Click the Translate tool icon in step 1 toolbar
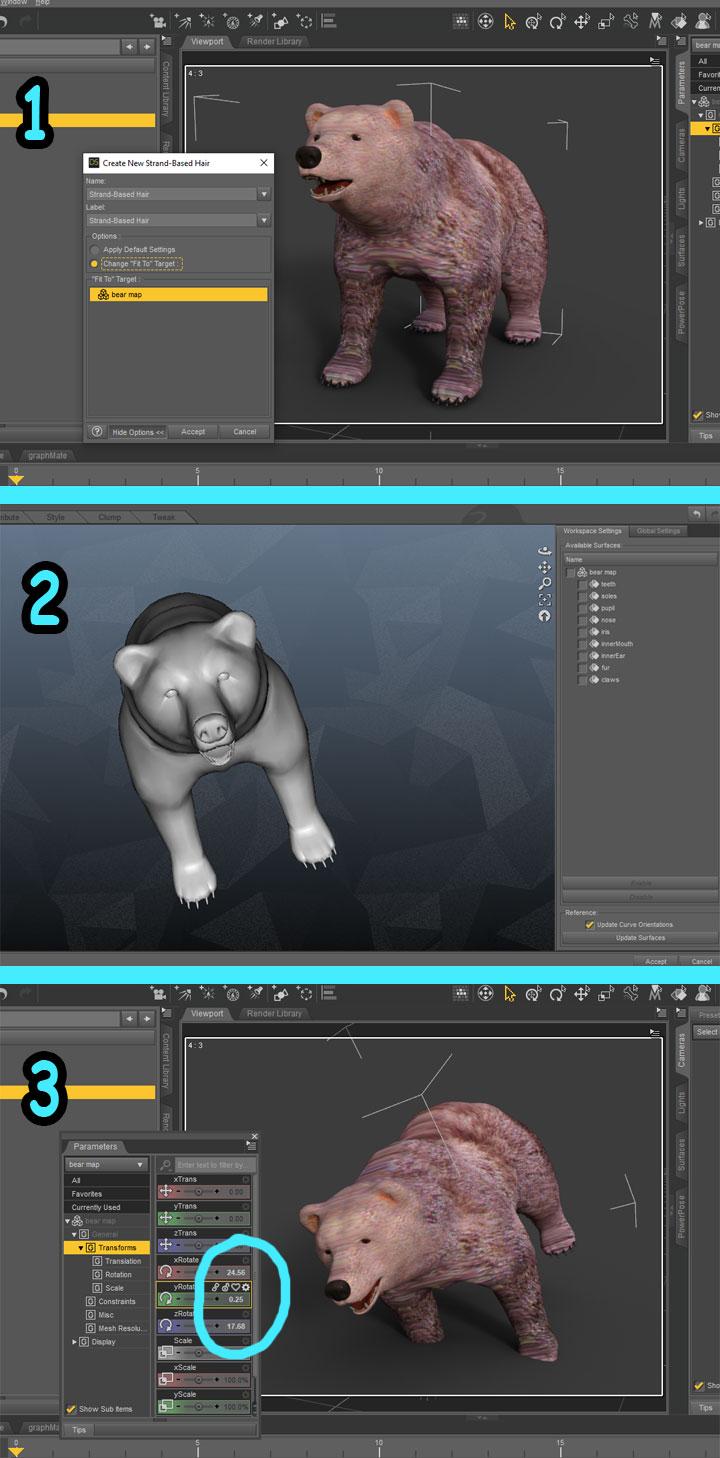The width and height of the screenshot is (720, 1458). (x=582, y=20)
